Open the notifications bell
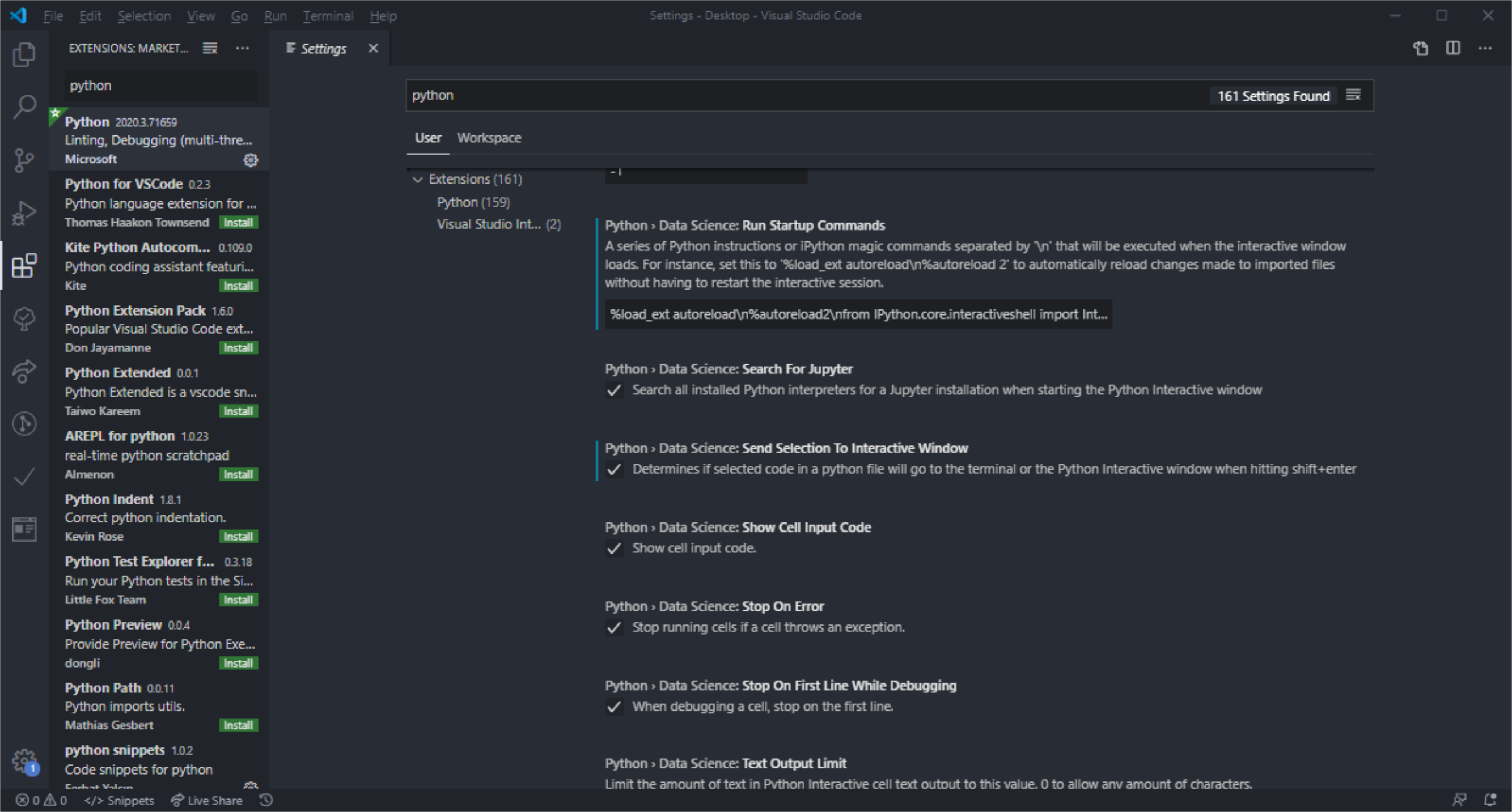The image size is (1512, 812). pyautogui.click(x=1490, y=800)
